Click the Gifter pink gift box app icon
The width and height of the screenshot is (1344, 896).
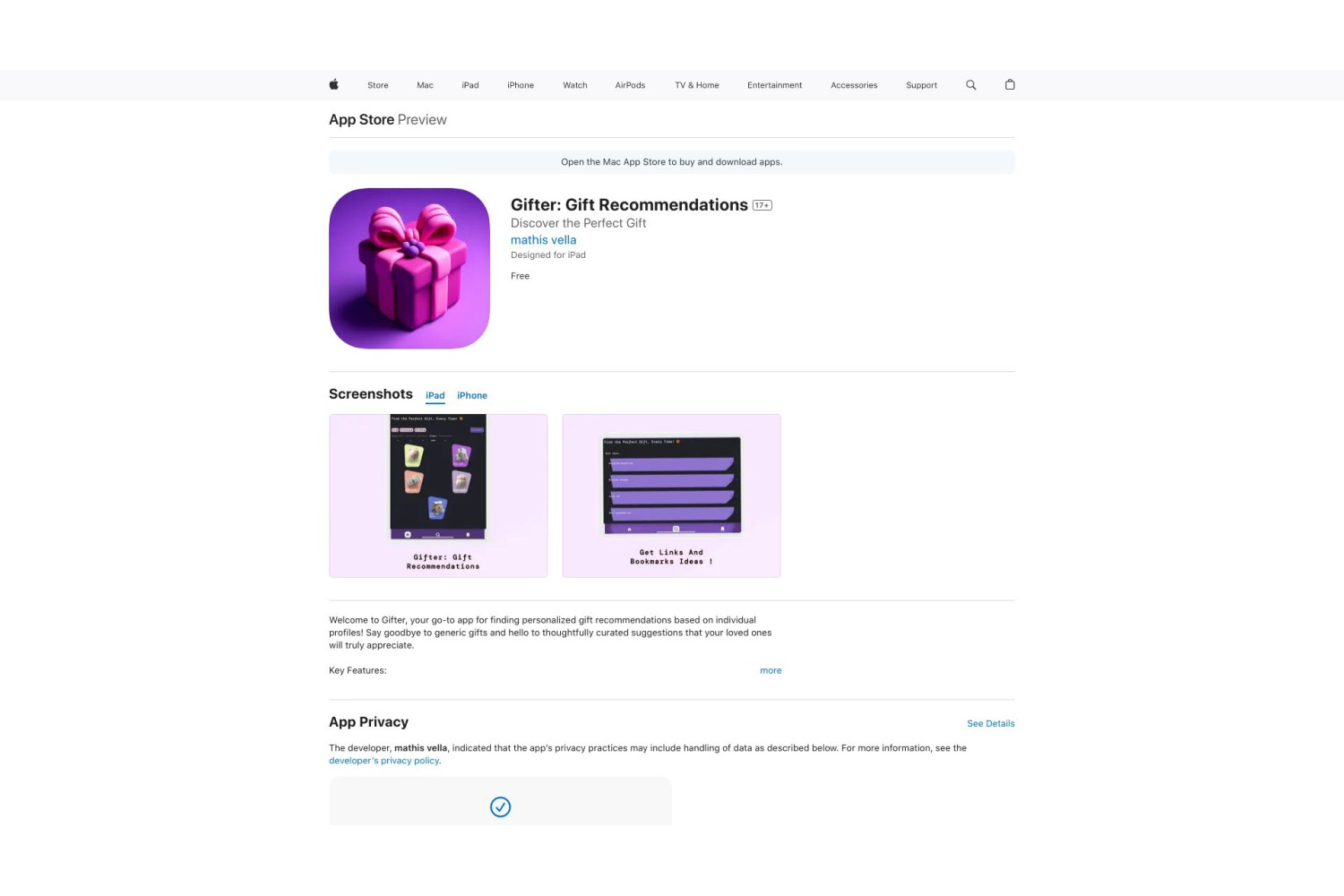click(x=409, y=268)
